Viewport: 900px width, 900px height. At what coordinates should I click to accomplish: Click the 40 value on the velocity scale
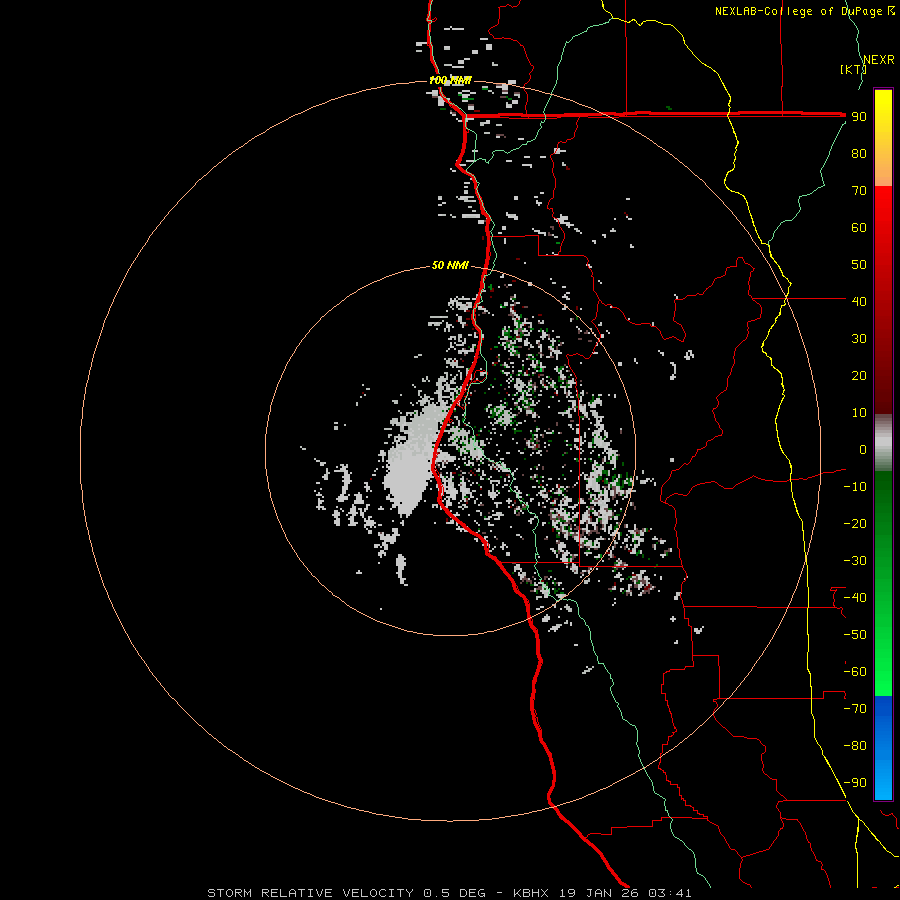tap(859, 302)
